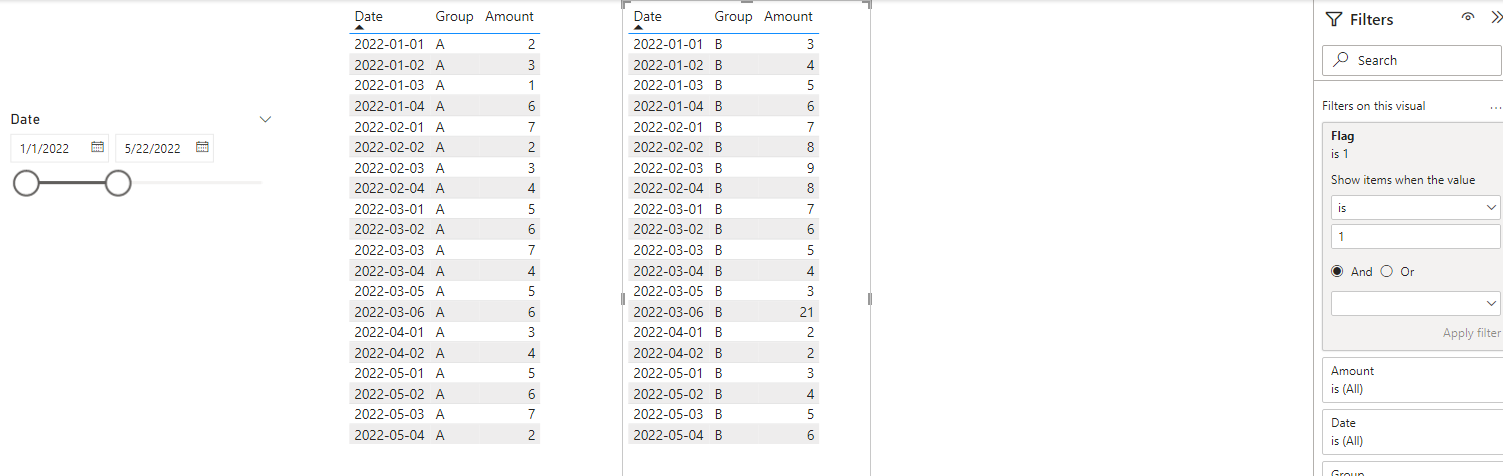The image size is (1503, 476).
Task: Open the 'is' condition dropdown
Action: coord(1415,207)
